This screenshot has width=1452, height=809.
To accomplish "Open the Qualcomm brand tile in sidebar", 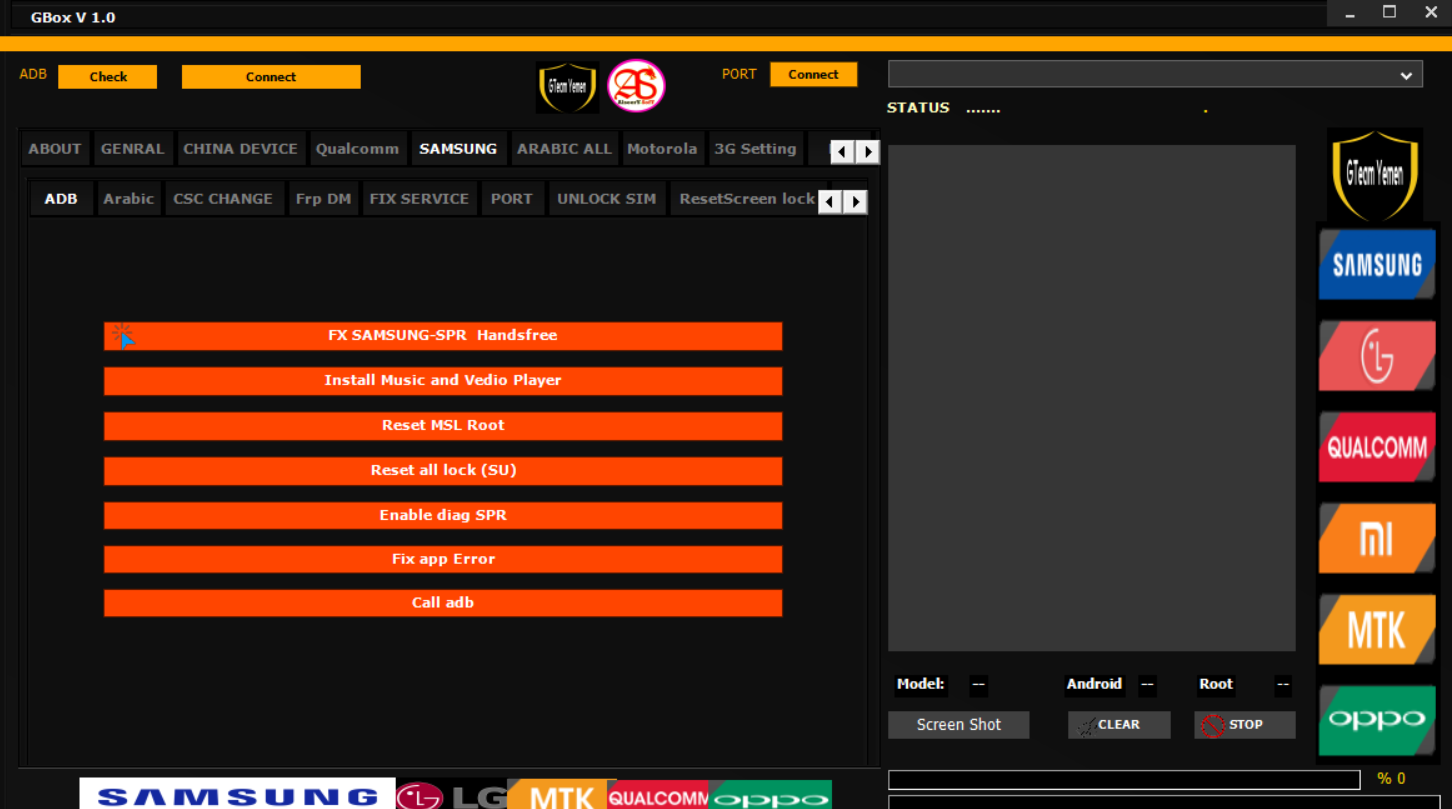I will point(1377,447).
